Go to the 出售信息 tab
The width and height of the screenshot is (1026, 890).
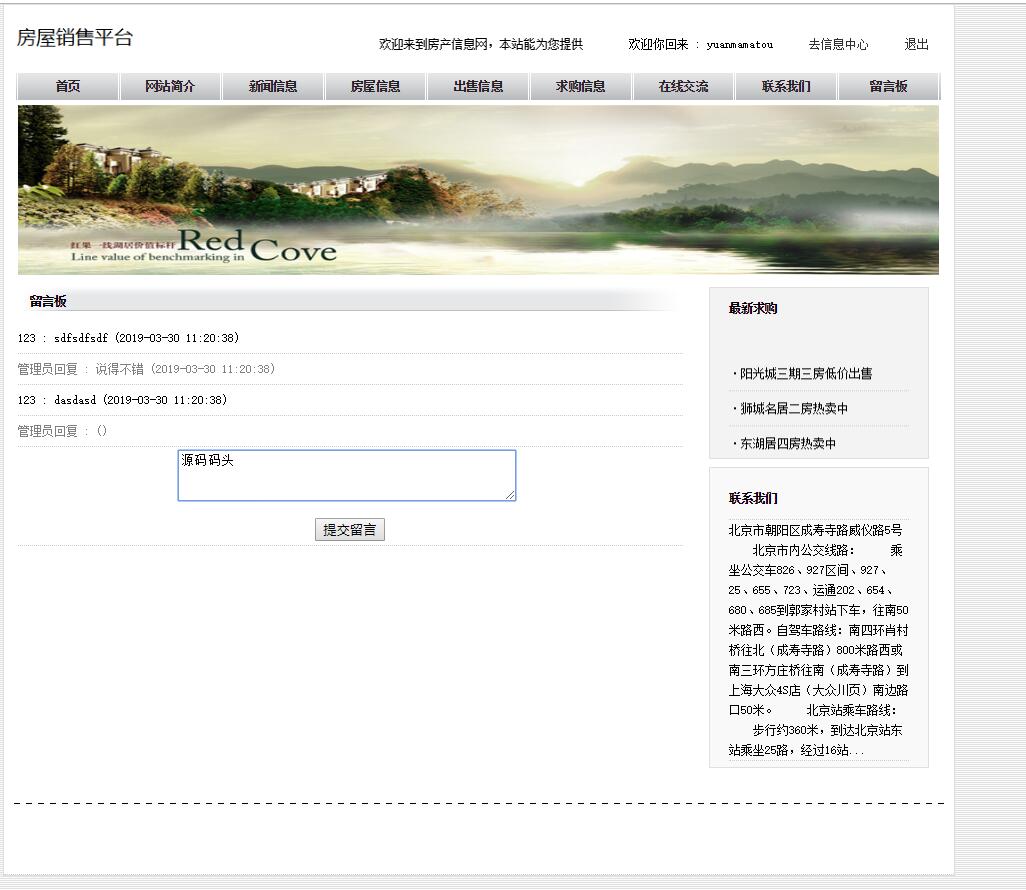[478, 86]
